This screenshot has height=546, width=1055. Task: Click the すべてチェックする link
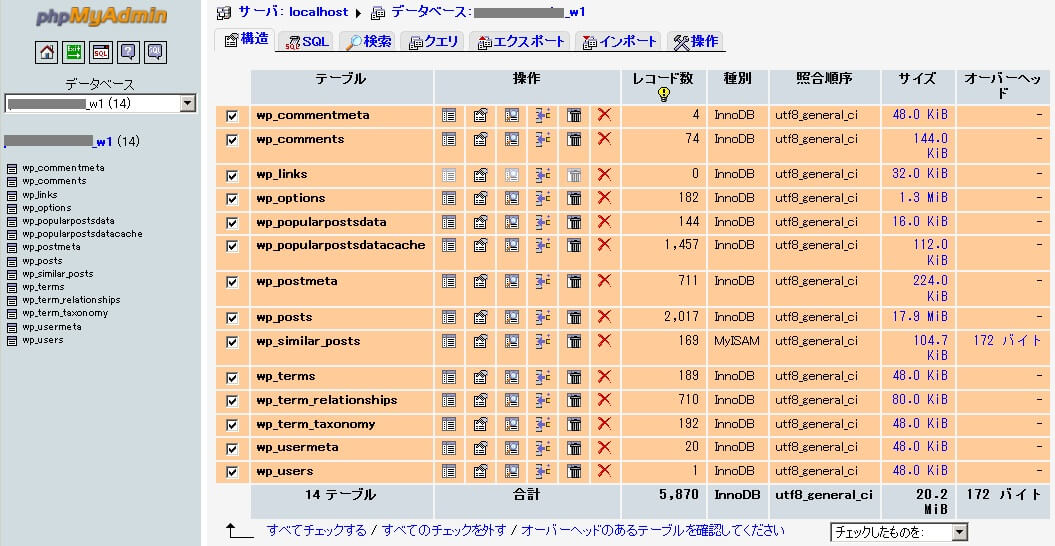click(x=317, y=531)
